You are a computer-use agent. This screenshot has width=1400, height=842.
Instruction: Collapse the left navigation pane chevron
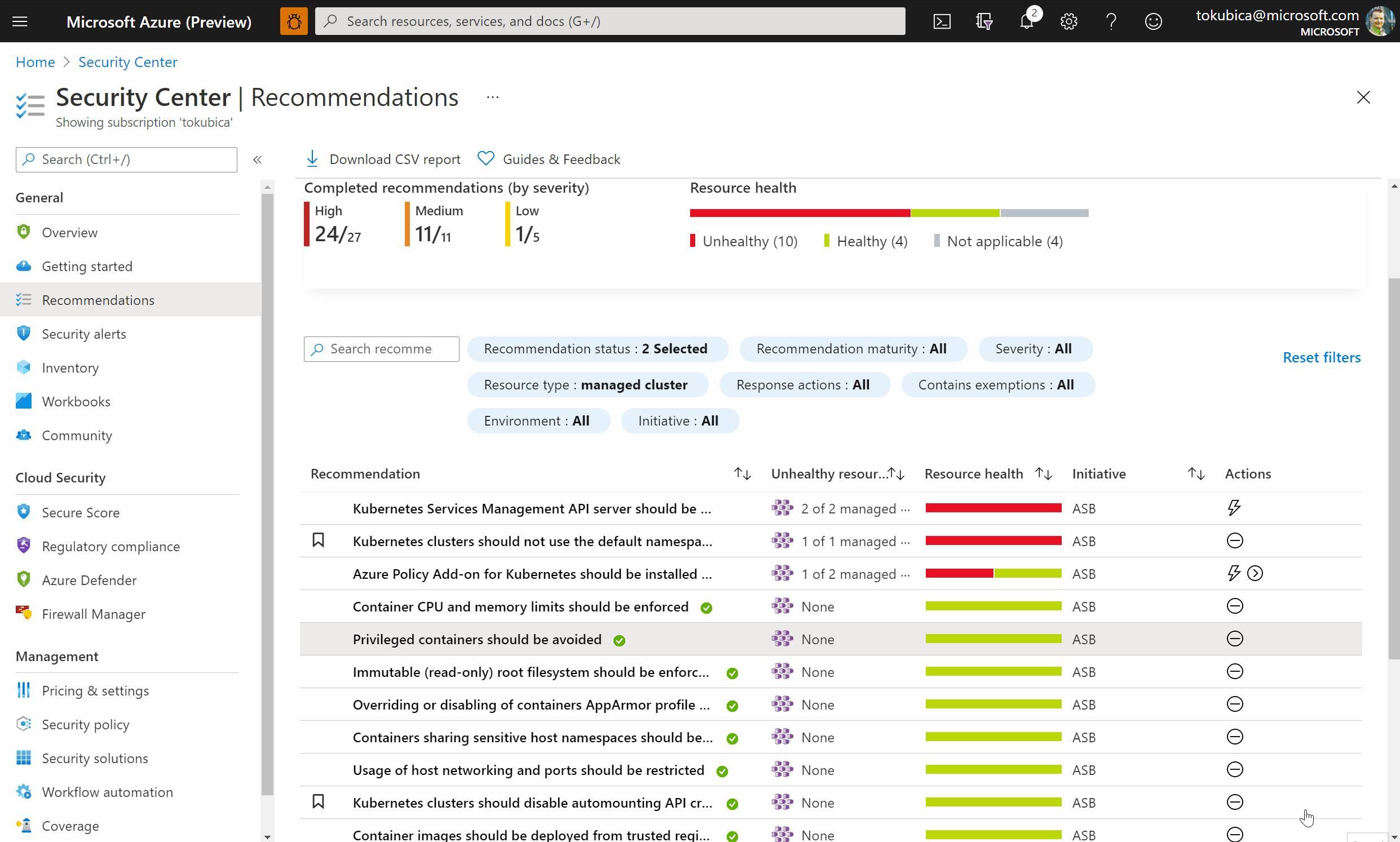258,160
